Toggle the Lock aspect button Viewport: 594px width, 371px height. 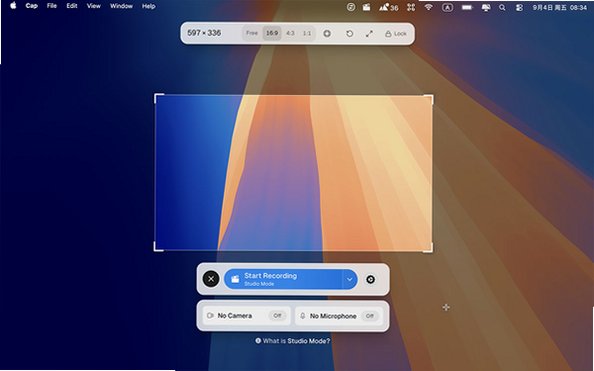396,34
